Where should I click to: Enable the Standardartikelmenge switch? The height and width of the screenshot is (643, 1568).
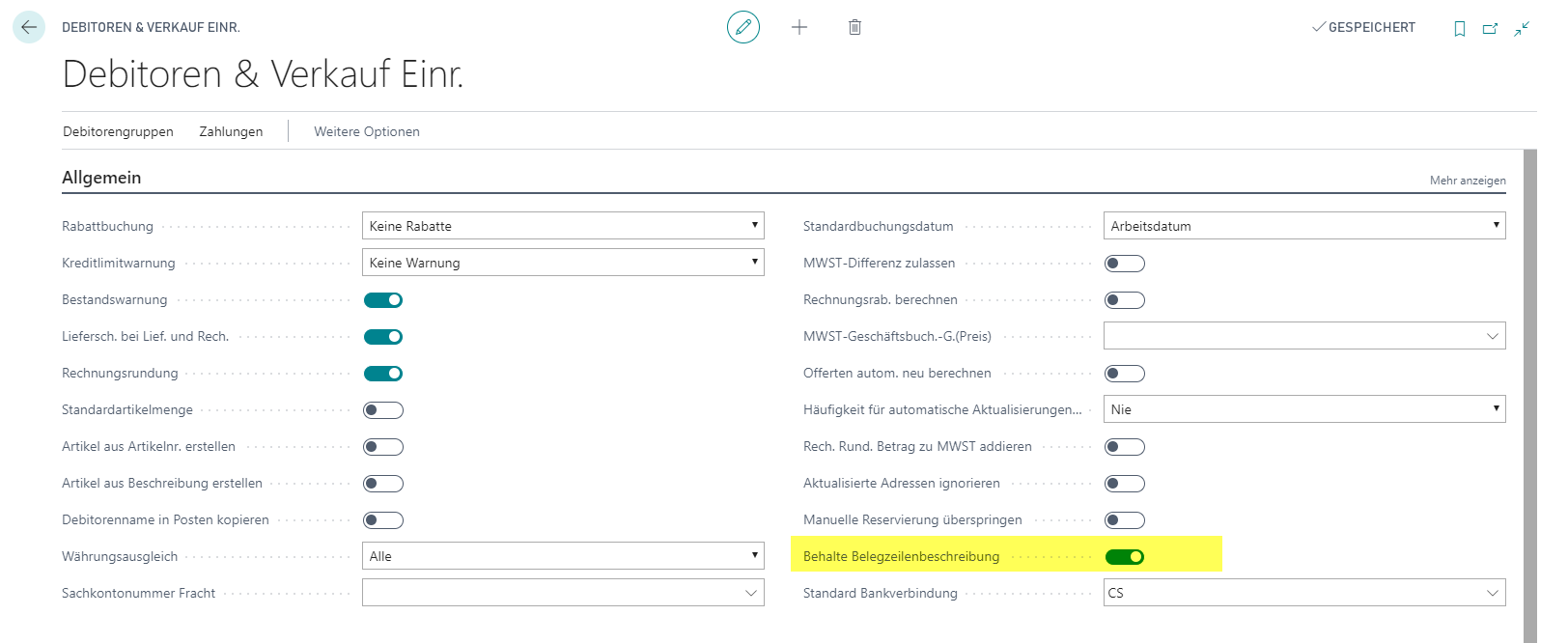(383, 410)
